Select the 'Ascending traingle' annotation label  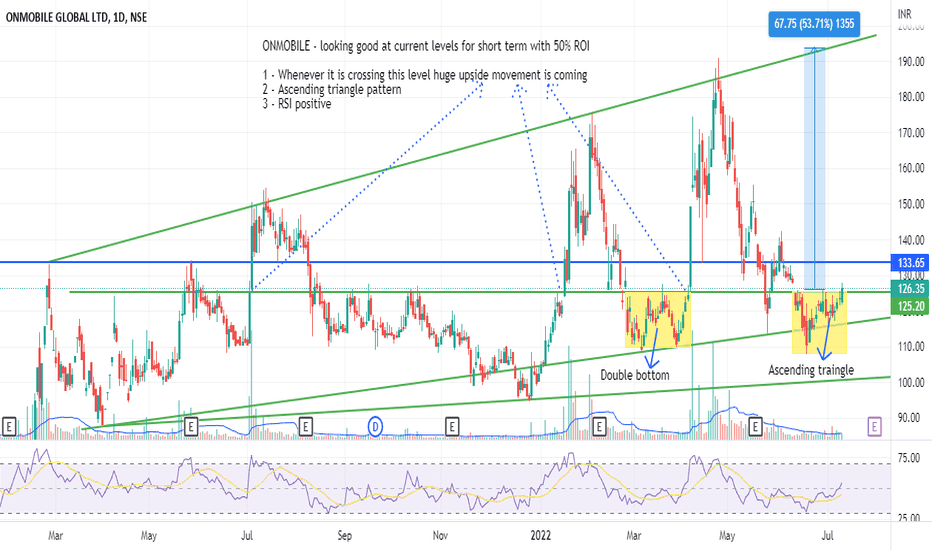[x=811, y=370]
